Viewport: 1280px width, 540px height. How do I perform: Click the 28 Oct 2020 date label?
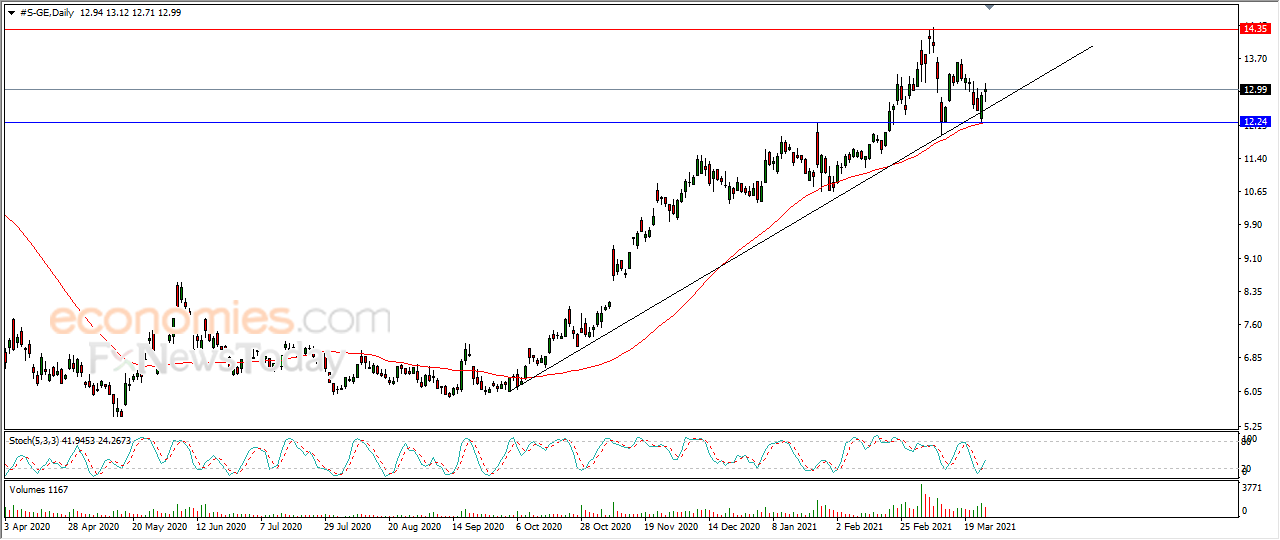(605, 525)
